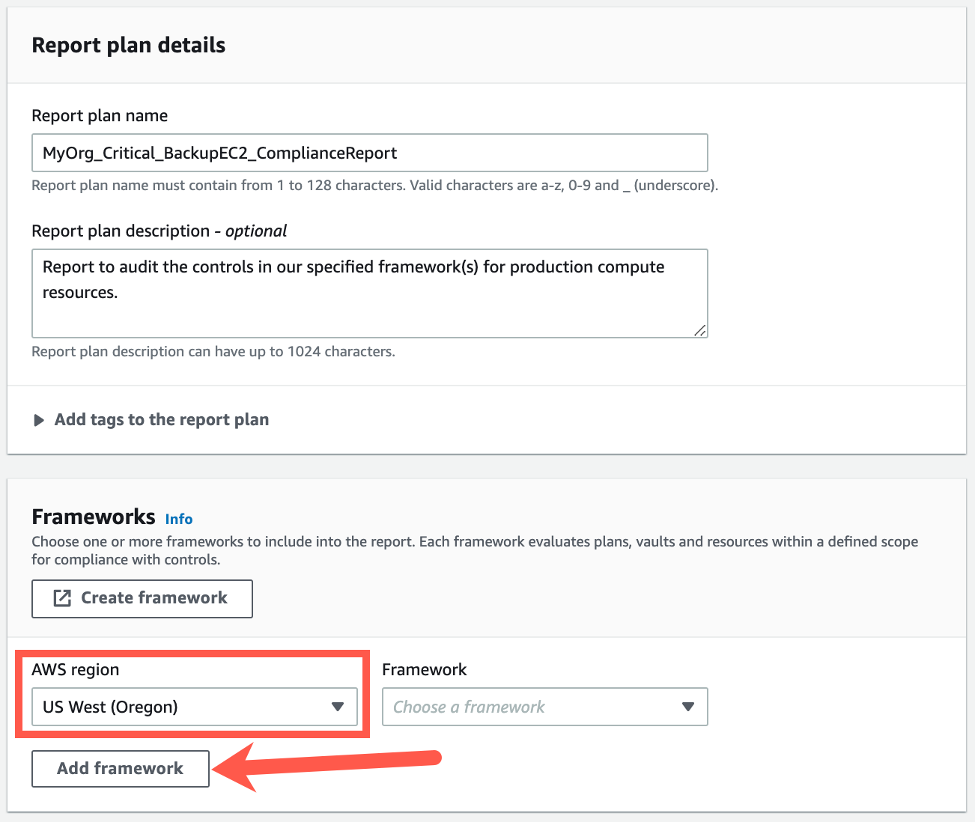The height and width of the screenshot is (822, 977).
Task: Click the report plan description text area
Action: pyautogui.click(x=370, y=290)
